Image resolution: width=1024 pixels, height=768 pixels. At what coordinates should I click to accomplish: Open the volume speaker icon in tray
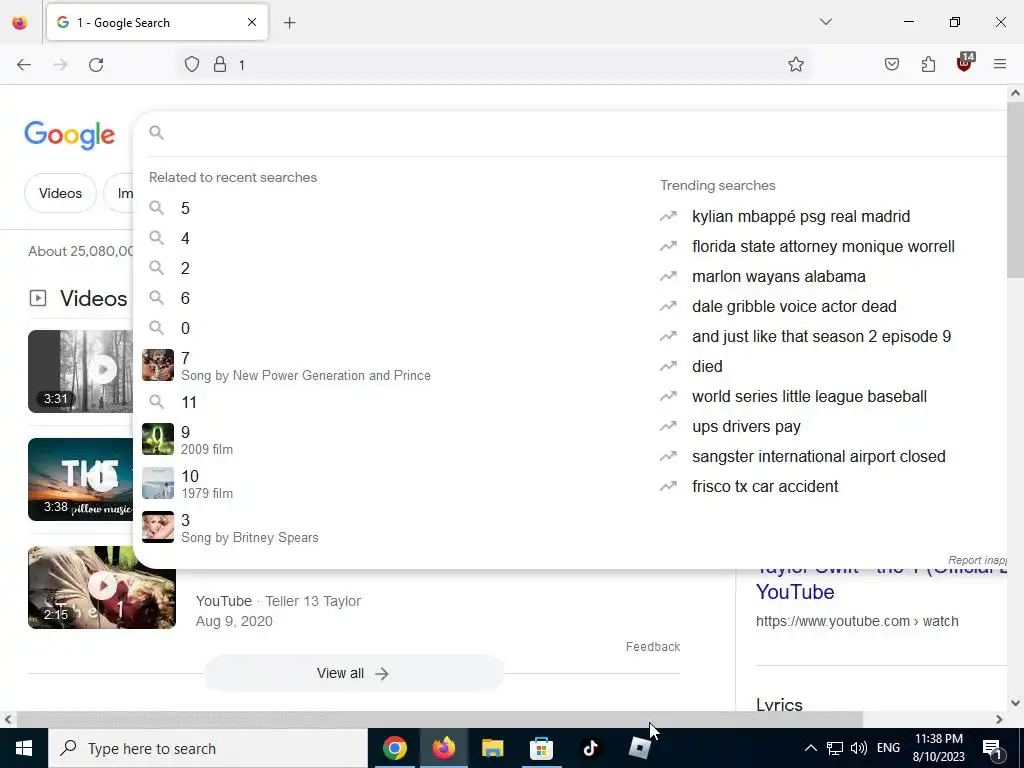coord(859,748)
